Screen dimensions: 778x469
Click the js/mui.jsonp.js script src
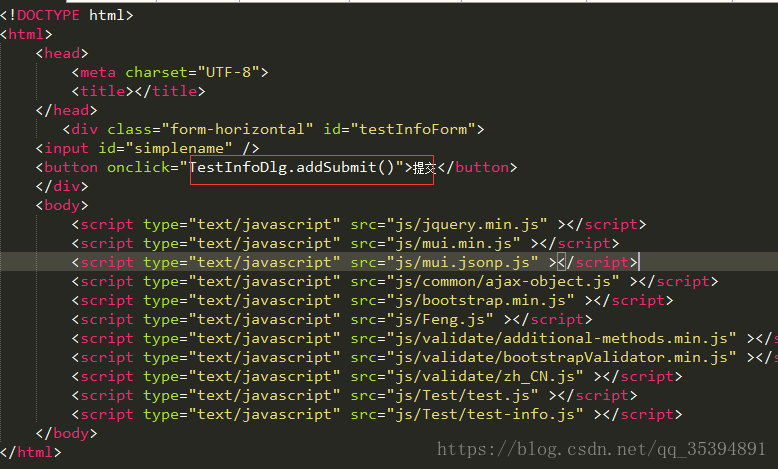click(x=462, y=263)
